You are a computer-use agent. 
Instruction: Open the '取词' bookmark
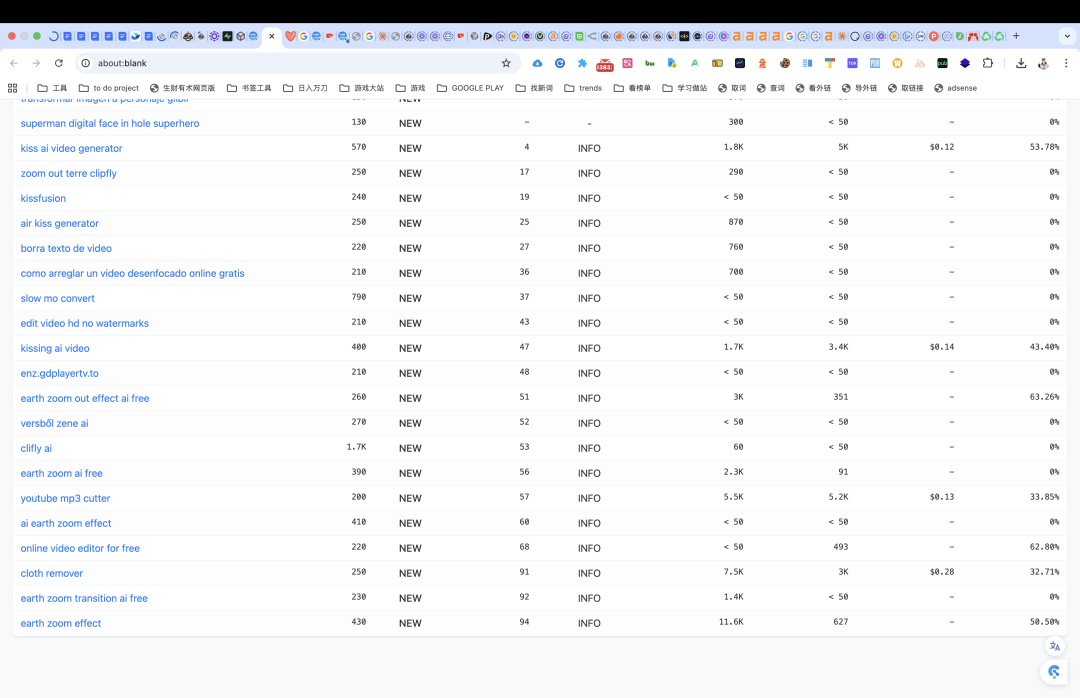click(732, 88)
